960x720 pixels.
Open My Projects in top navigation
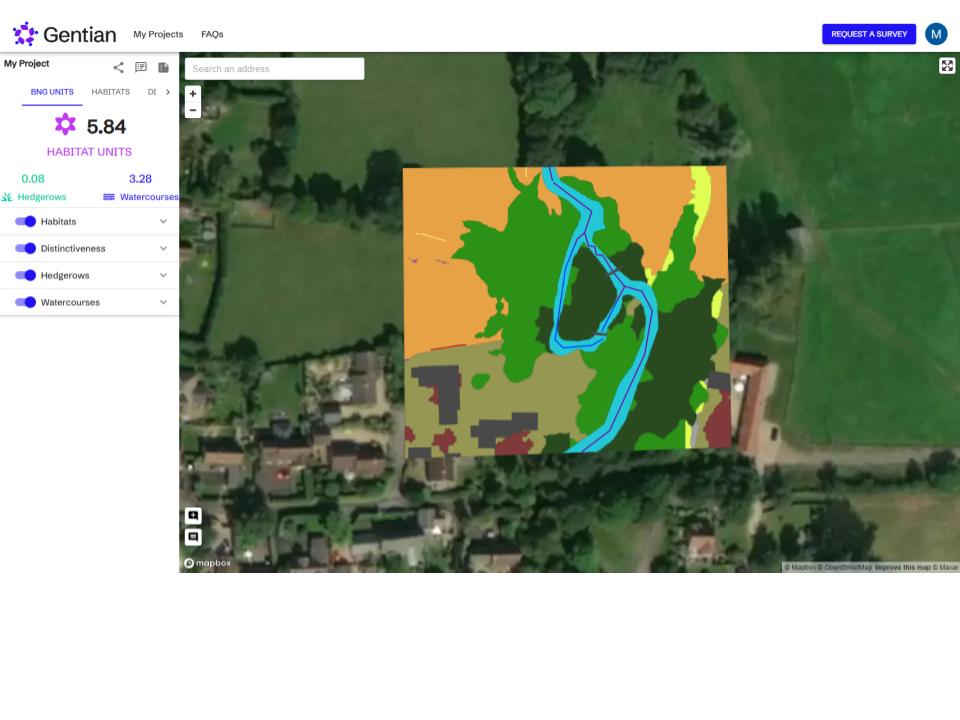[158, 34]
